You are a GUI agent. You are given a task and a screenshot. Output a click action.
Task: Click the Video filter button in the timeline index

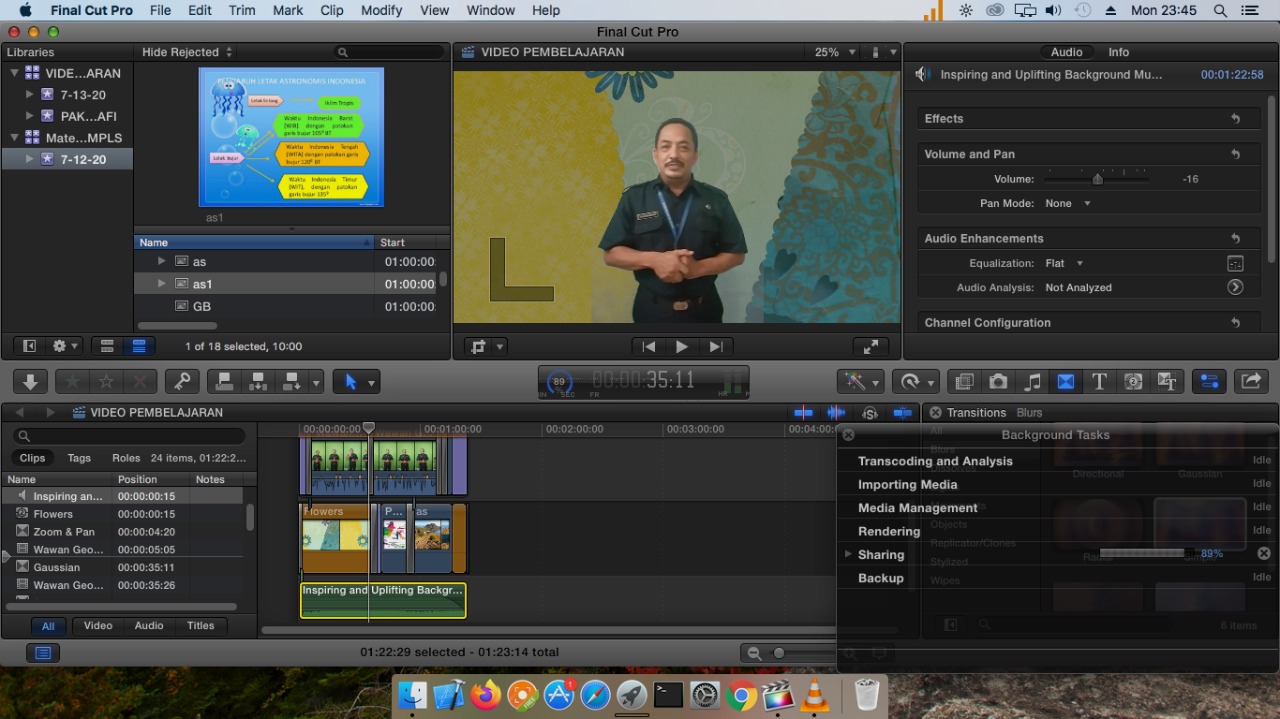98,626
